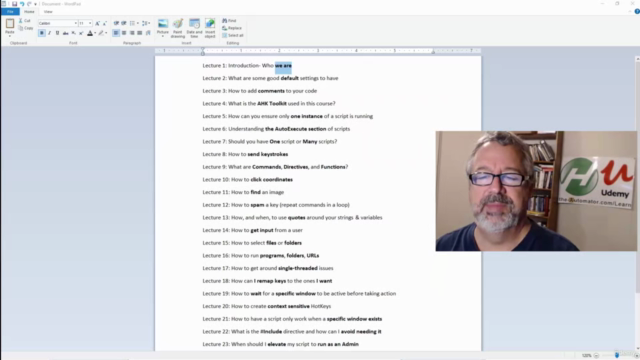Toggle Underline formatting

coord(57,33)
